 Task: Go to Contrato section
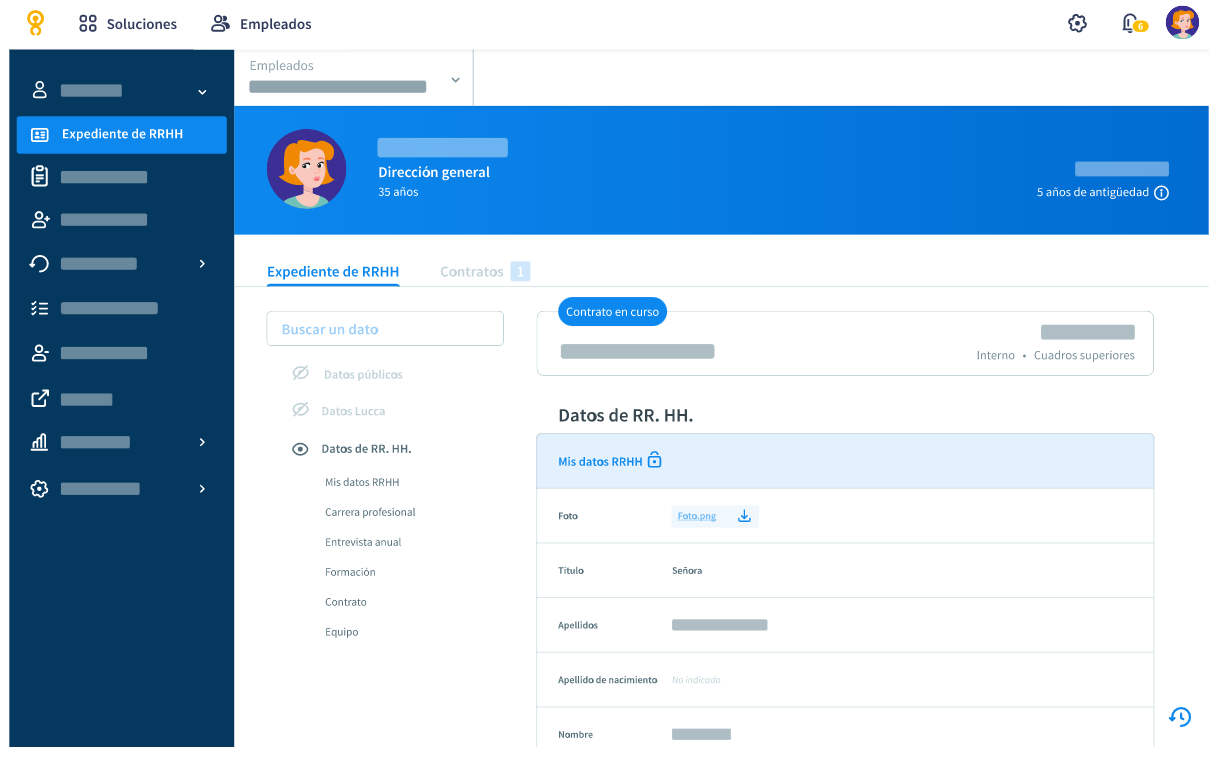click(346, 602)
